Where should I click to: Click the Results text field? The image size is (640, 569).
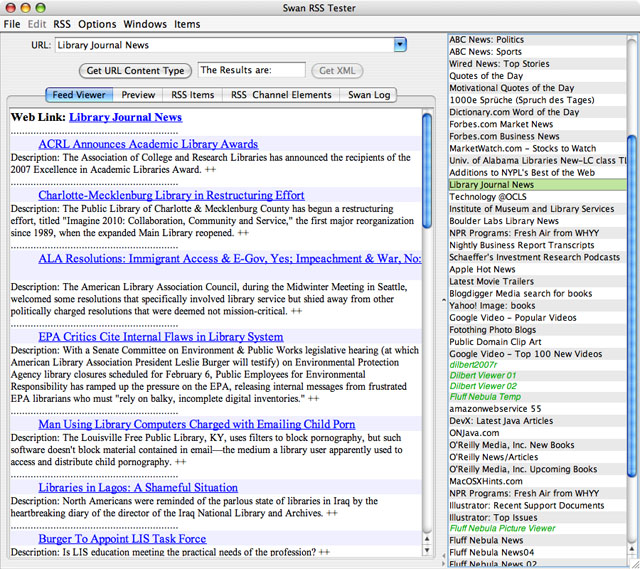[x=251, y=71]
